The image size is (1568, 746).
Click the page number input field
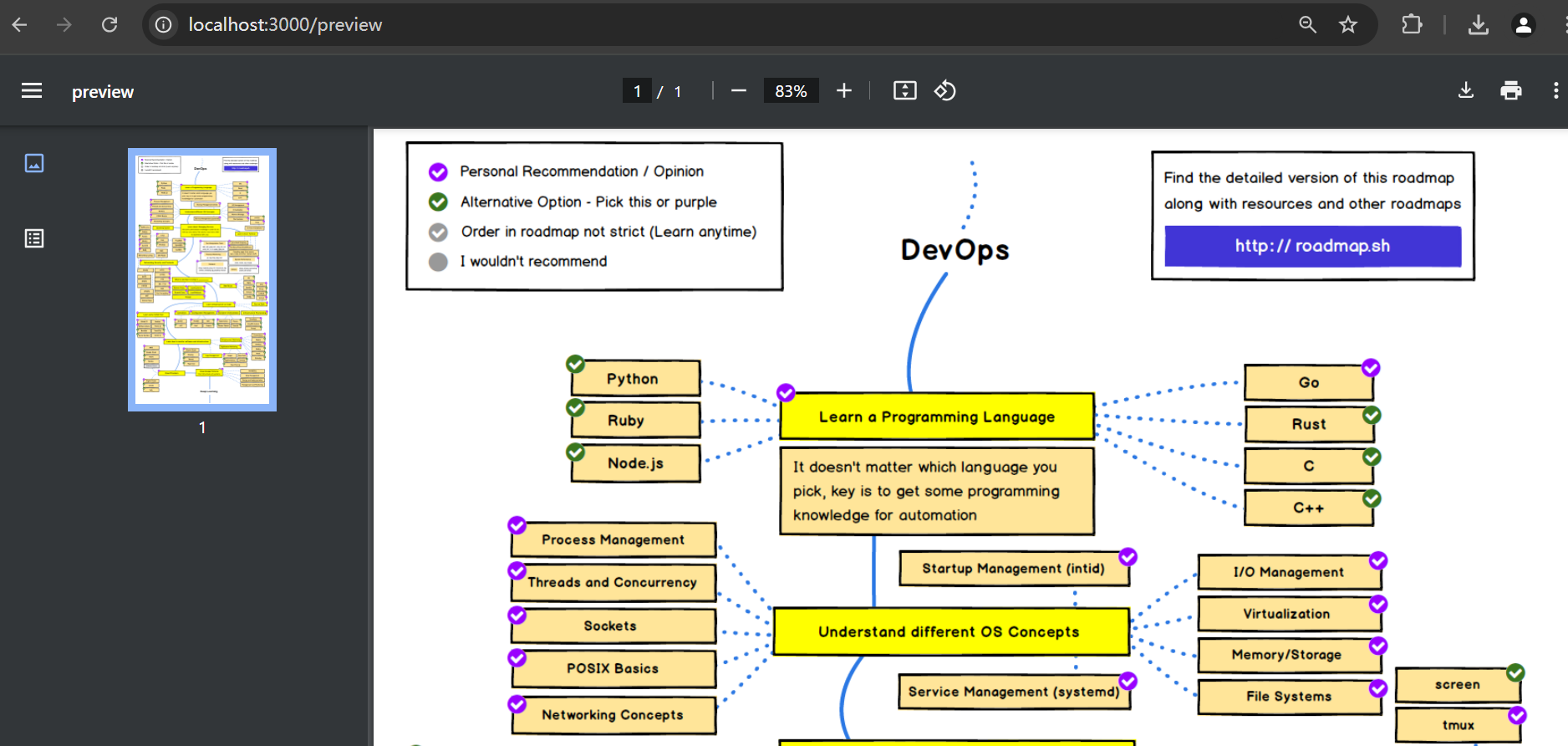pos(637,91)
